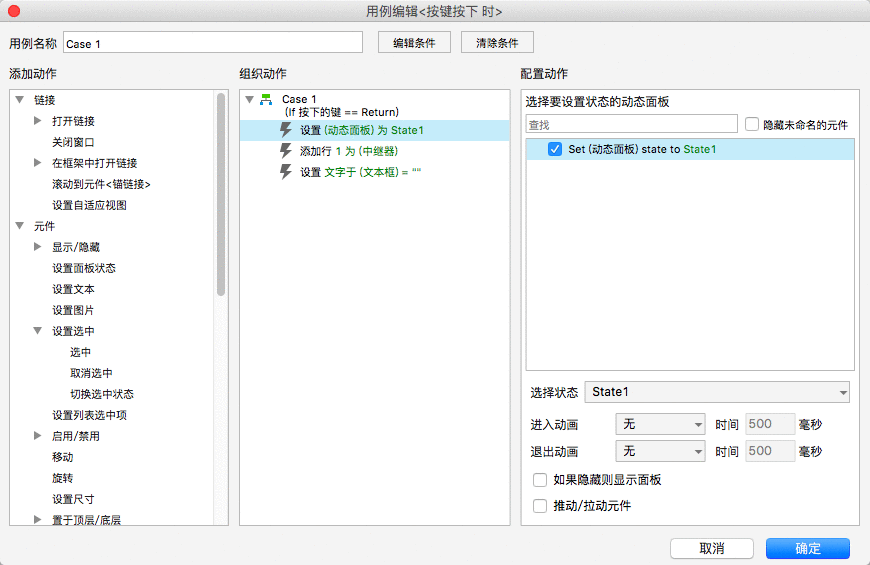Select 关闭窗口 action
This screenshot has width=870, height=565.
point(73,142)
